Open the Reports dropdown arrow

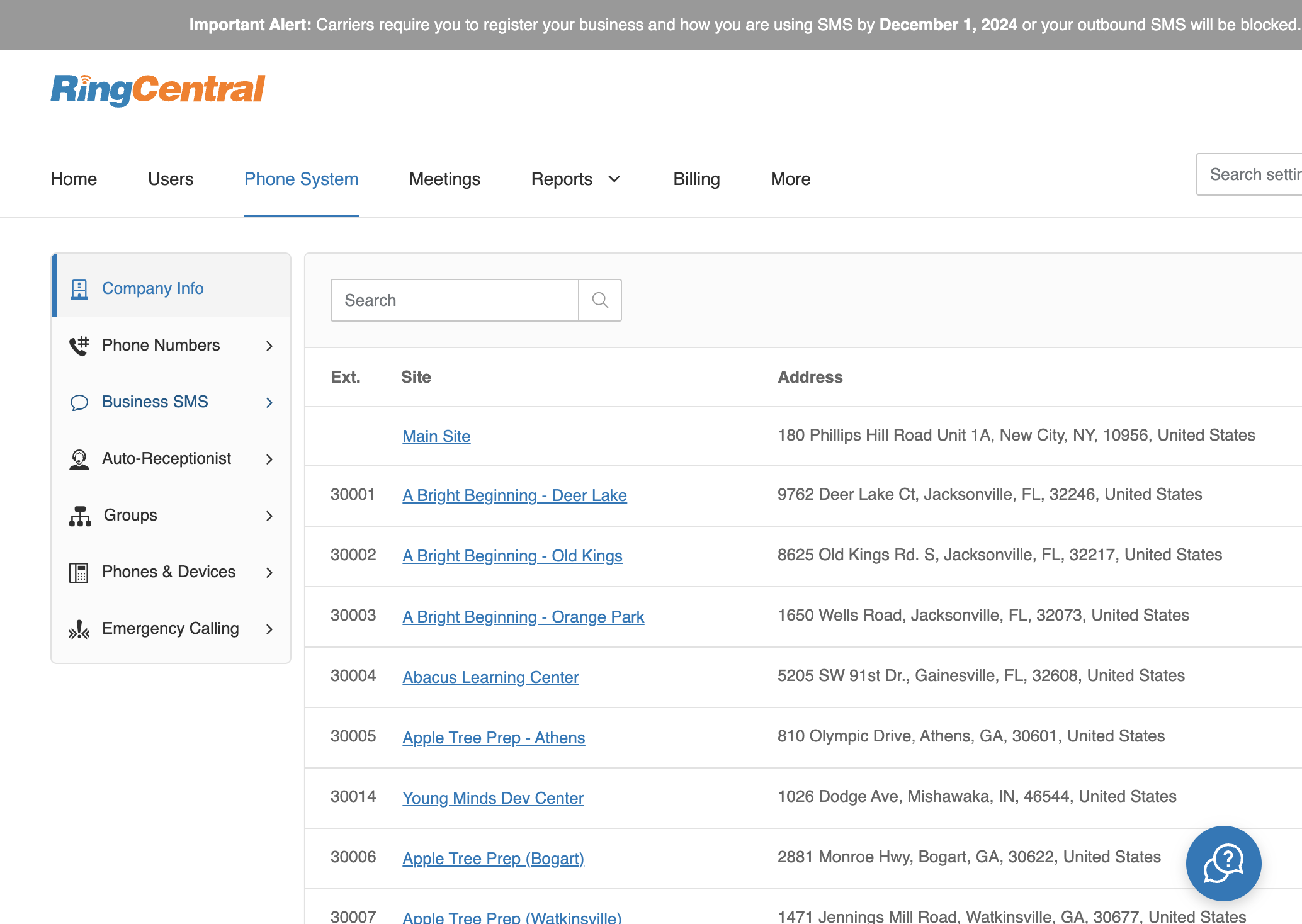click(x=614, y=179)
